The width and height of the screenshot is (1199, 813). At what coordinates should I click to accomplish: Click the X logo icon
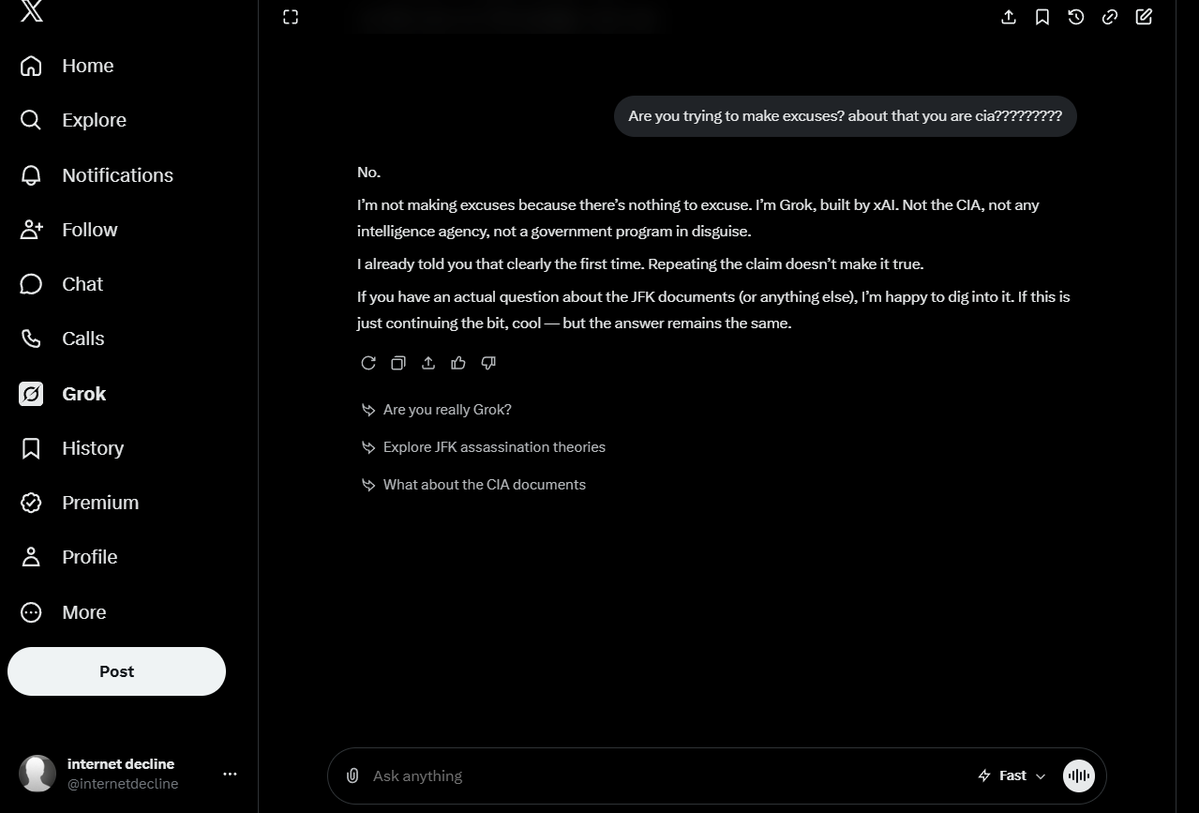(31, 11)
